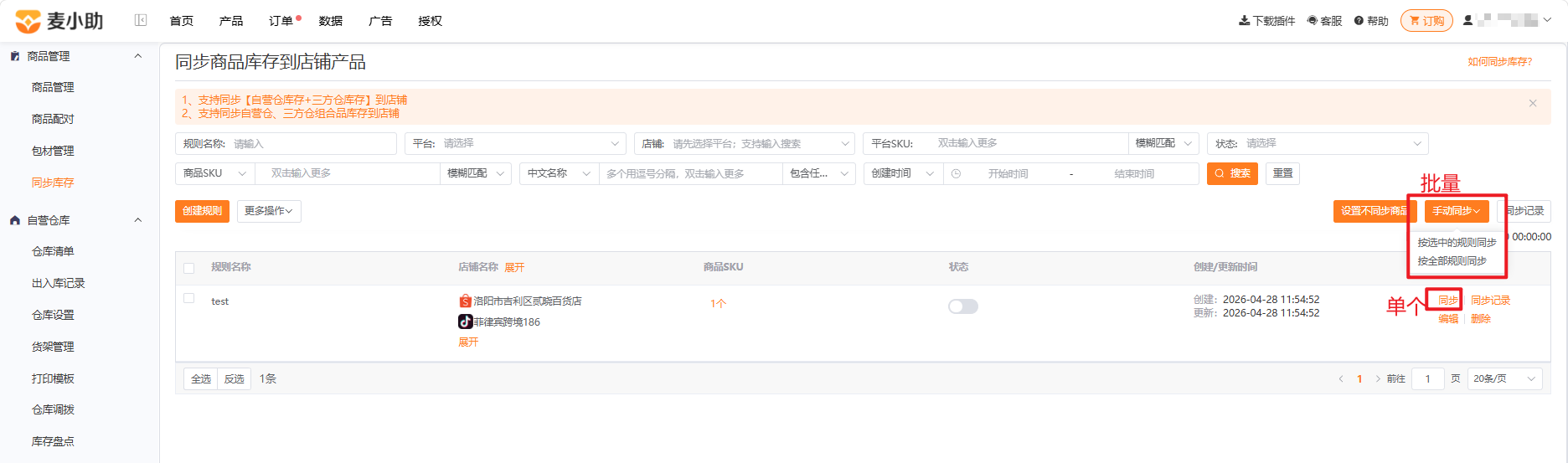Click the 重置 reset button

(1282, 173)
